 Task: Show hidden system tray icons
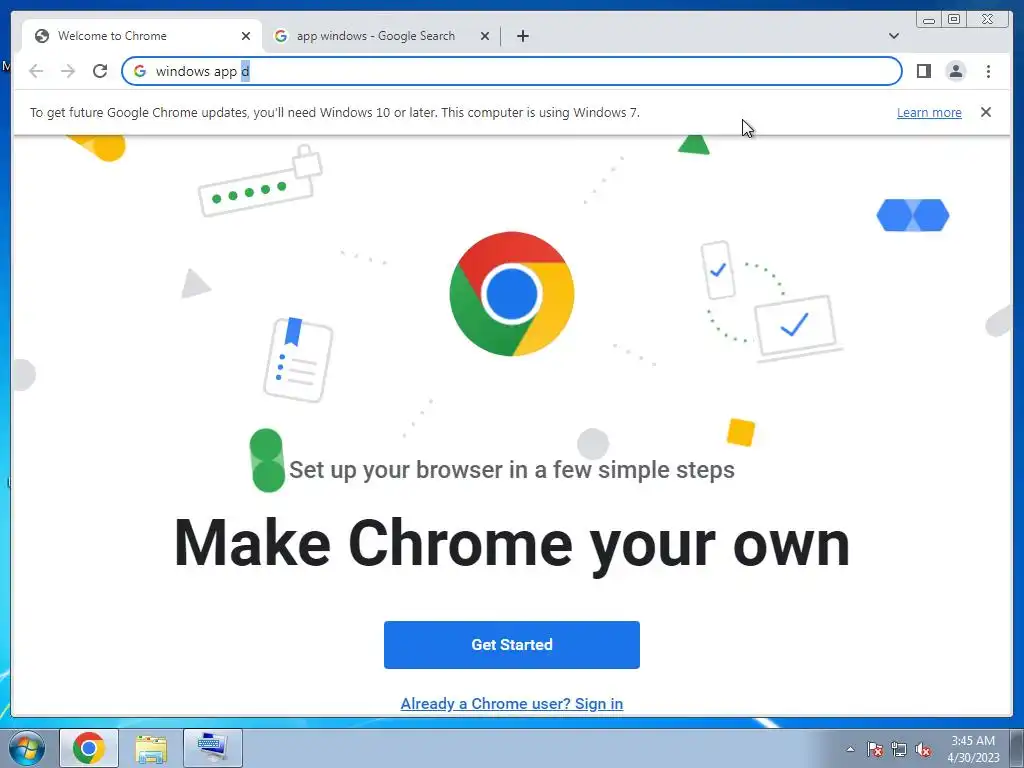pyautogui.click(x=850, y=749)
